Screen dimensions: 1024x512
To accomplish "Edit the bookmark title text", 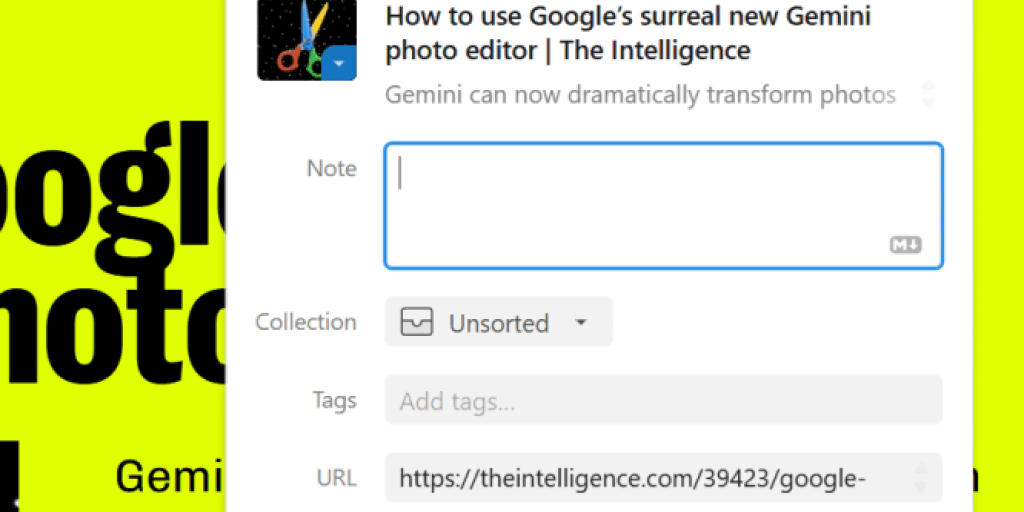I will [628, 33].
